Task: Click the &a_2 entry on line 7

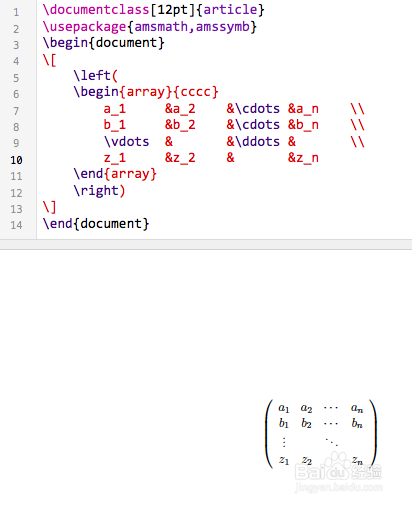Action: (180, 109)
